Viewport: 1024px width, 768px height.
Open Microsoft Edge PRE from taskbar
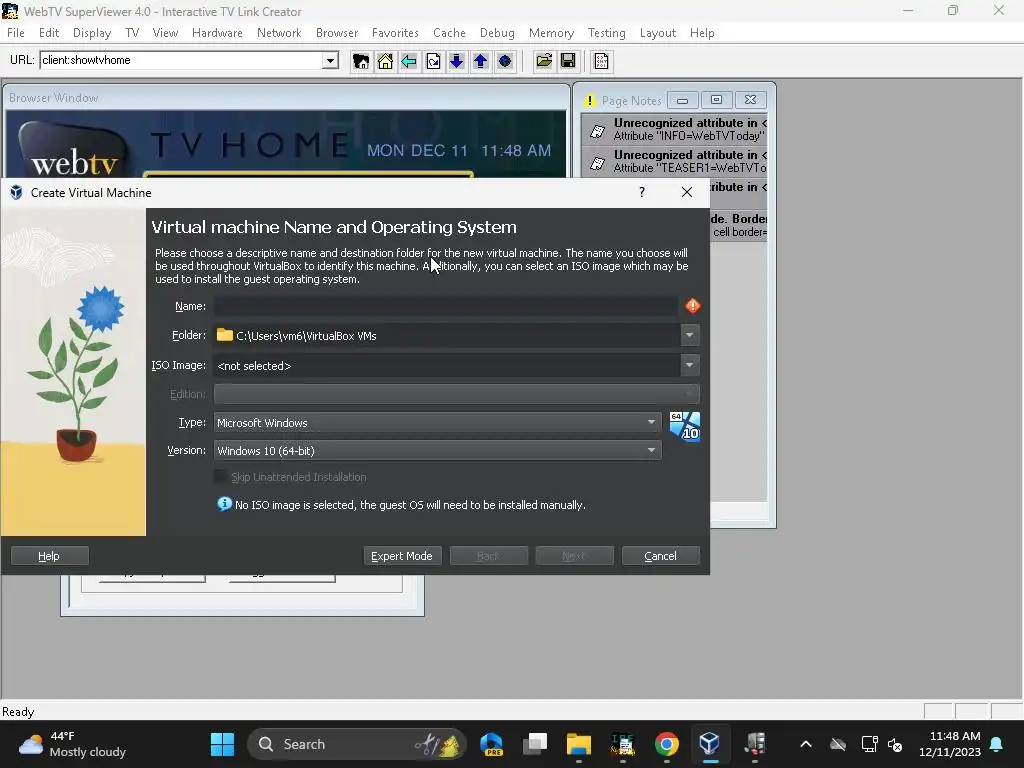[491, 744]
